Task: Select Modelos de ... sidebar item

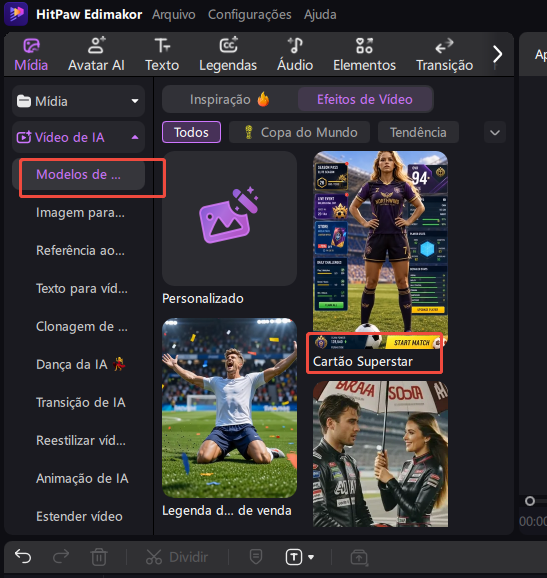Action: 78,174
